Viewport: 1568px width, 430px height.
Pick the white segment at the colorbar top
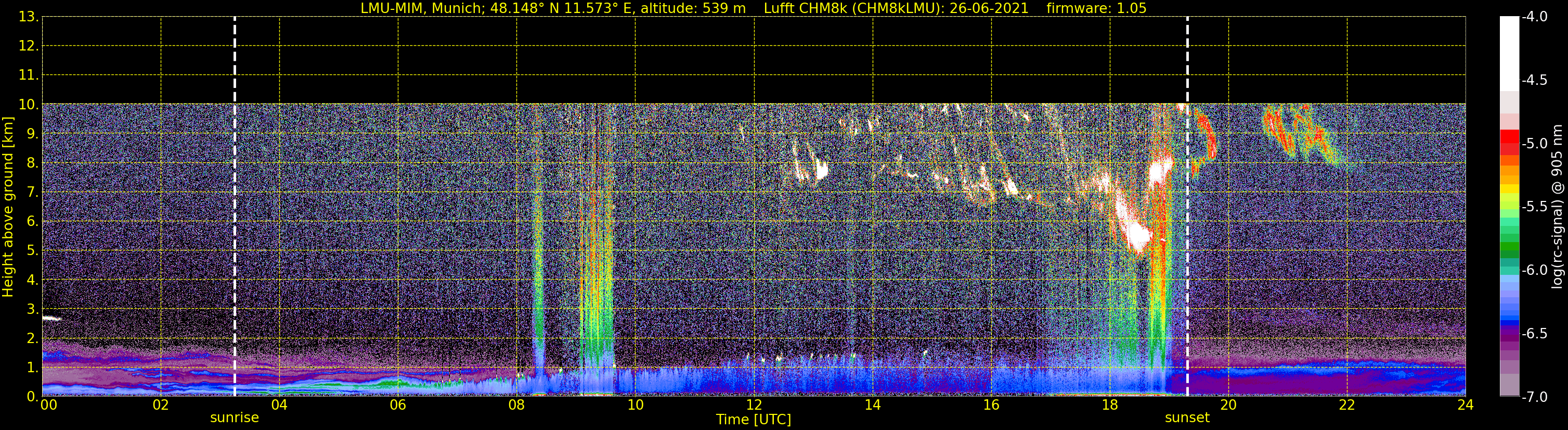pos(1509,54)
